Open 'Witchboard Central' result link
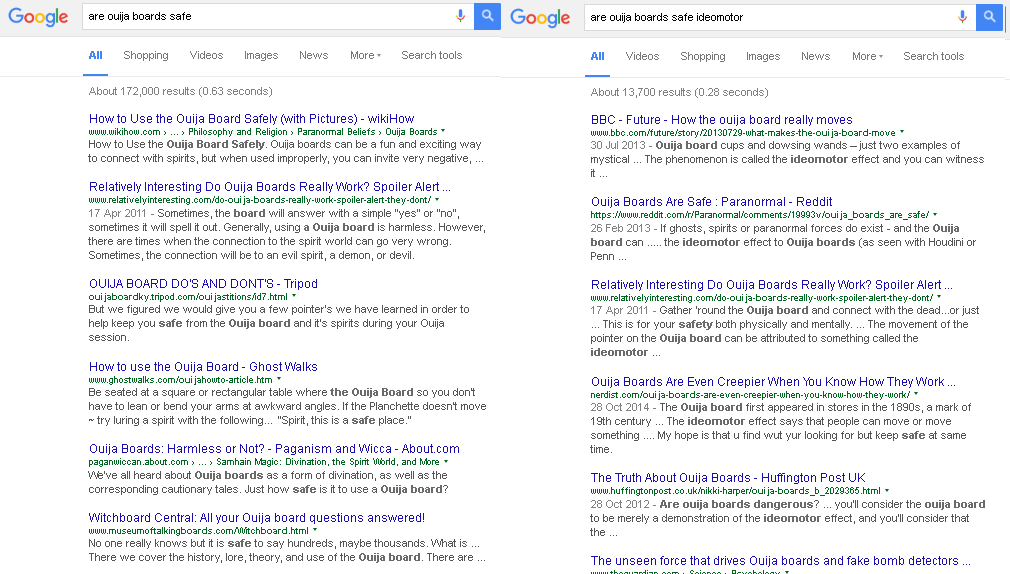The image size is (1010, 574). point(256,517)
